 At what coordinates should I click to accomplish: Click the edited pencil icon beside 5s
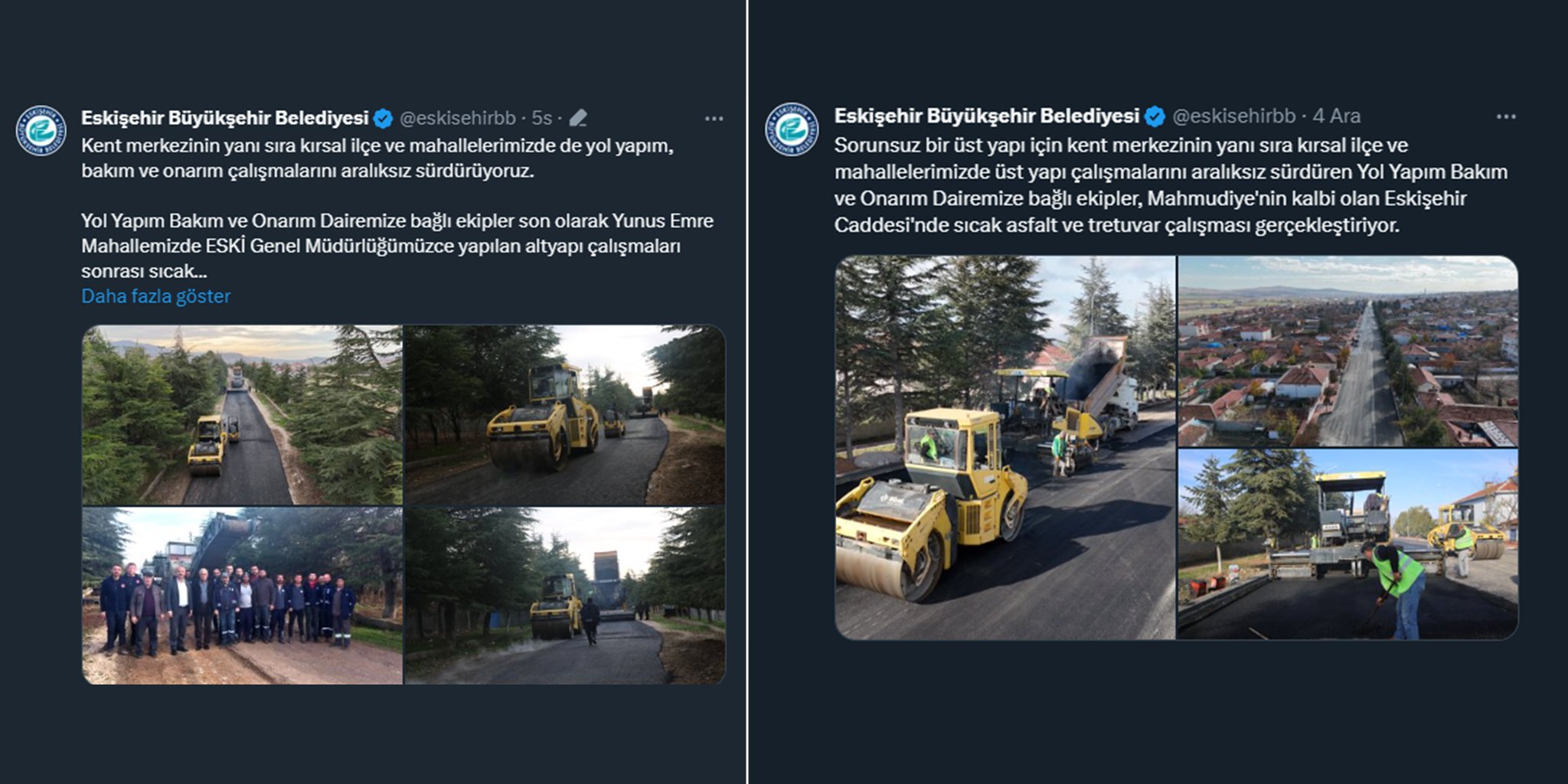[578, 118]
